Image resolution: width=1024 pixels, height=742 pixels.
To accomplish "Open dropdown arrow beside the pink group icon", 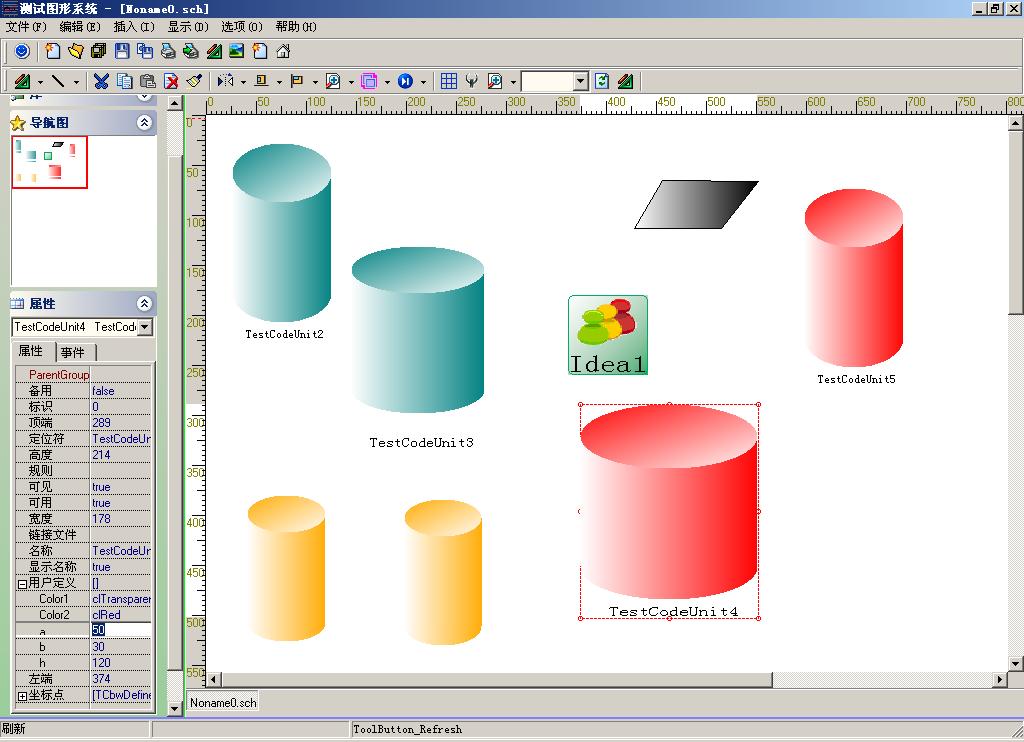I will tap(387, 82).
